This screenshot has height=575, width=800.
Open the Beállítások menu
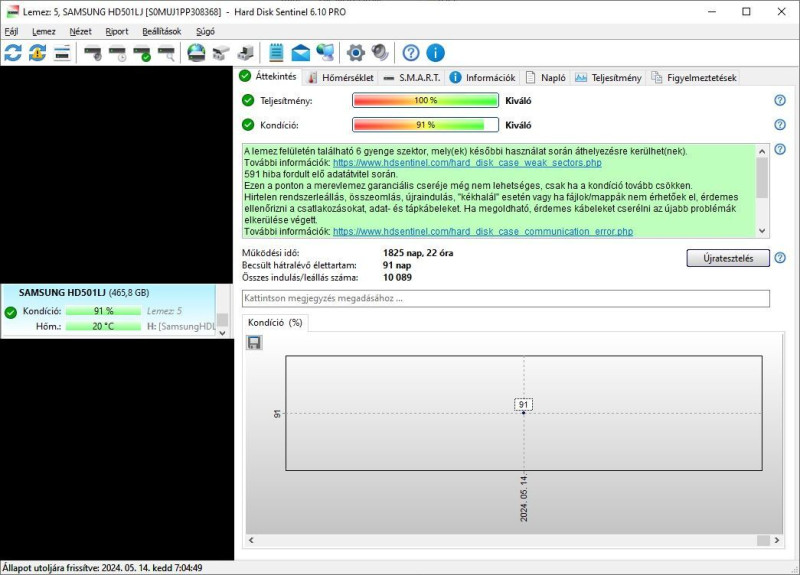(162, 32)
